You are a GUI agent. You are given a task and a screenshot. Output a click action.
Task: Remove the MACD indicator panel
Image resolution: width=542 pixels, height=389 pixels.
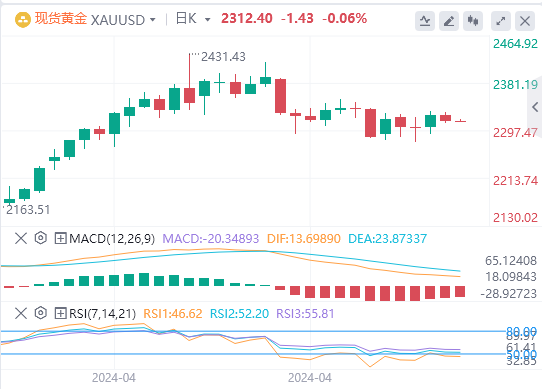click(21, 238)
